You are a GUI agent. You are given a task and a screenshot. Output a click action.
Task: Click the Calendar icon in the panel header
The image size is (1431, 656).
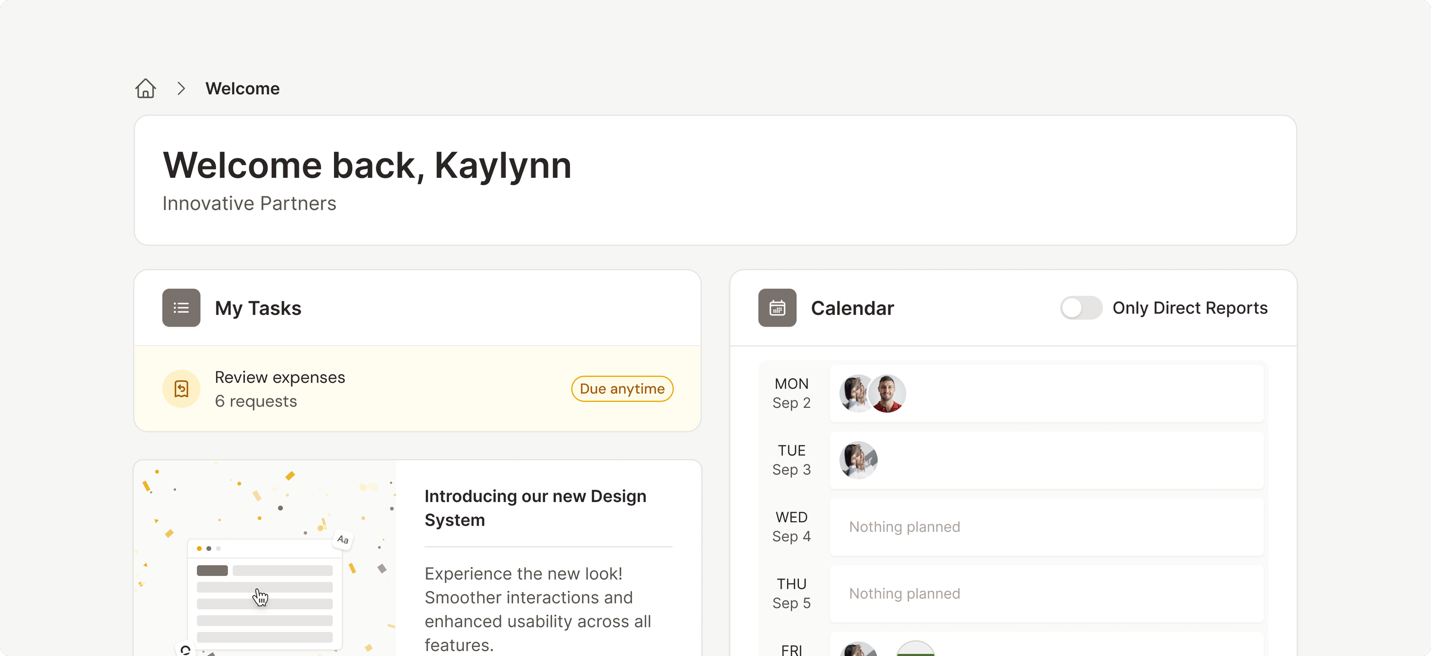coord(777,308)
